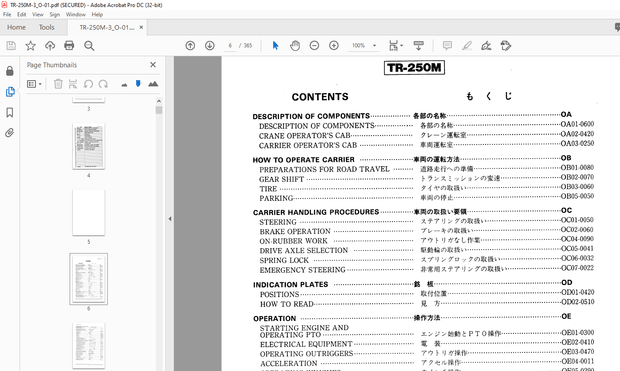Collapse the navigation pane arrow
Screen dimensions: 620x371
(x=170, y=218)
